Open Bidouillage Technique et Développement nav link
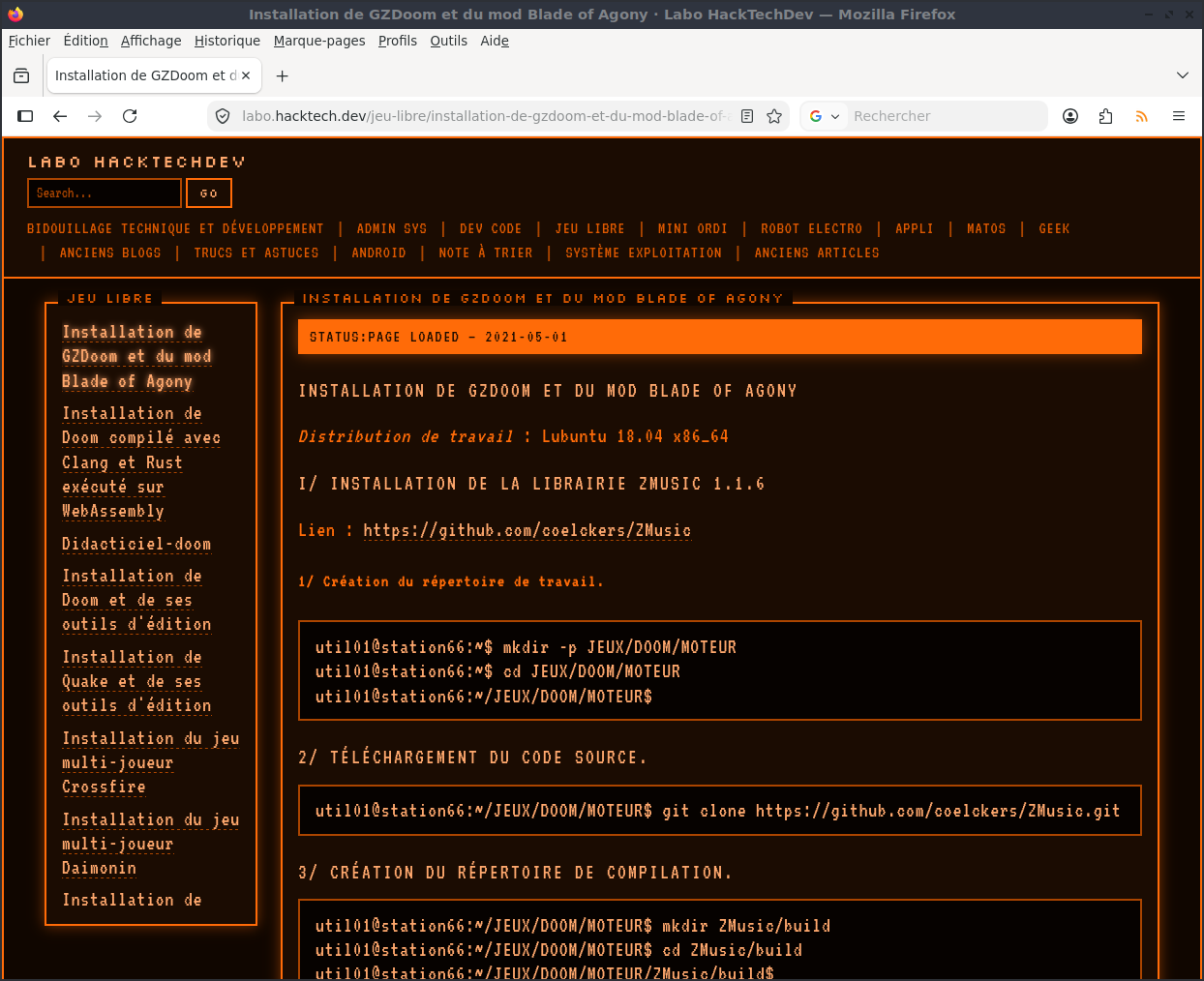1204x981 pixels. coord(175,229)
